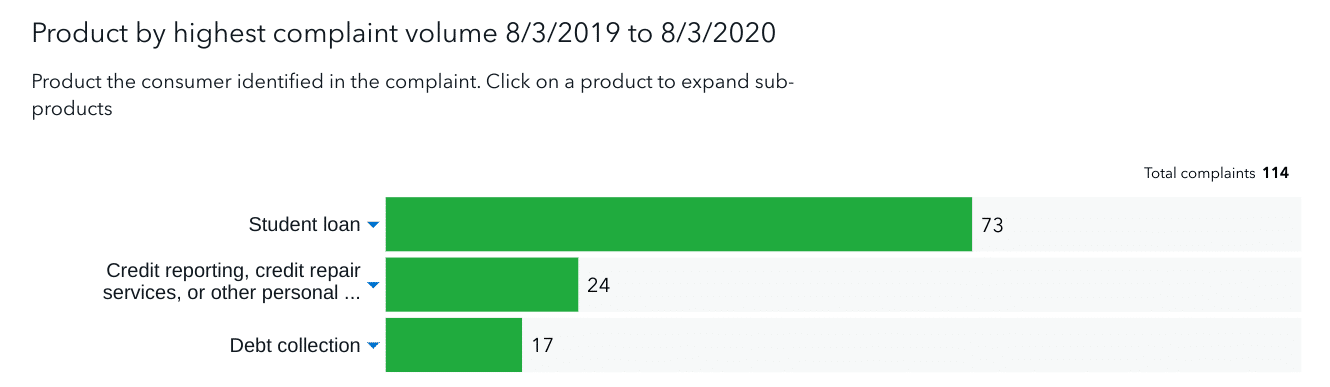This screenshot has height=387, width=1330.
Task: Select the Debt collection product label
Action: (x=295, y=346)
